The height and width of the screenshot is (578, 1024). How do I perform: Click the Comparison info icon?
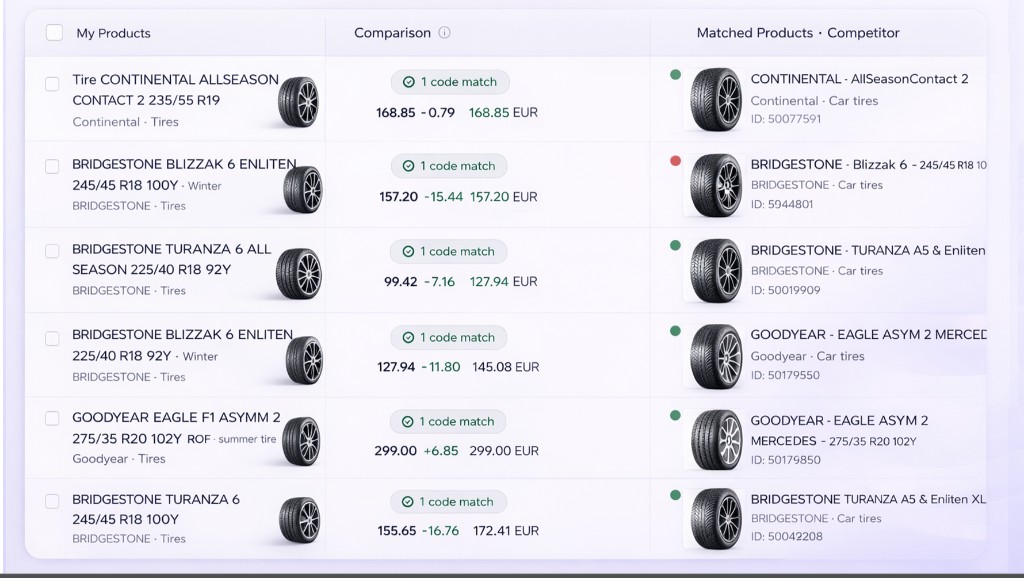tap(445, 33)
